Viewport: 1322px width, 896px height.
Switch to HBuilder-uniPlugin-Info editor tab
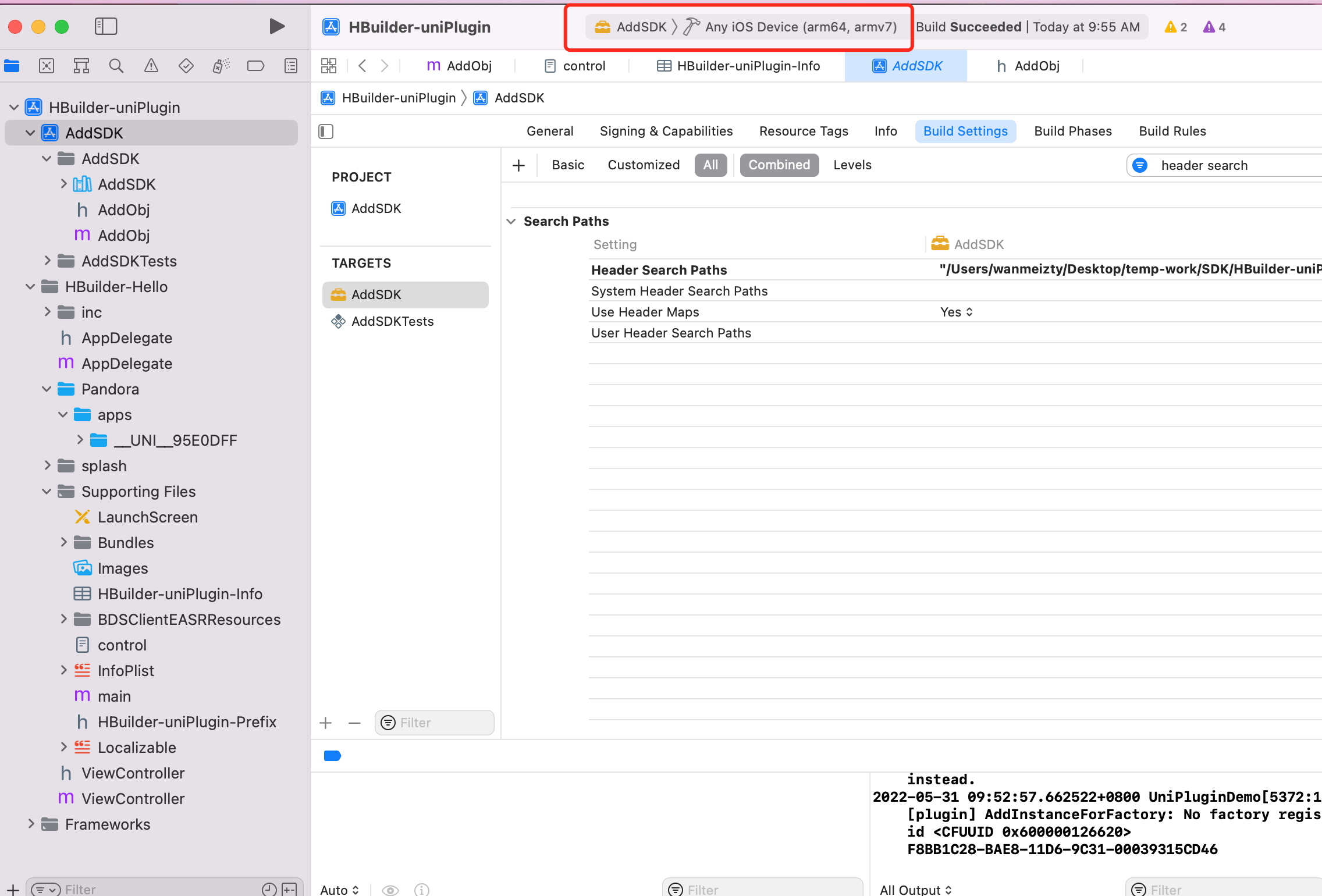738,66
